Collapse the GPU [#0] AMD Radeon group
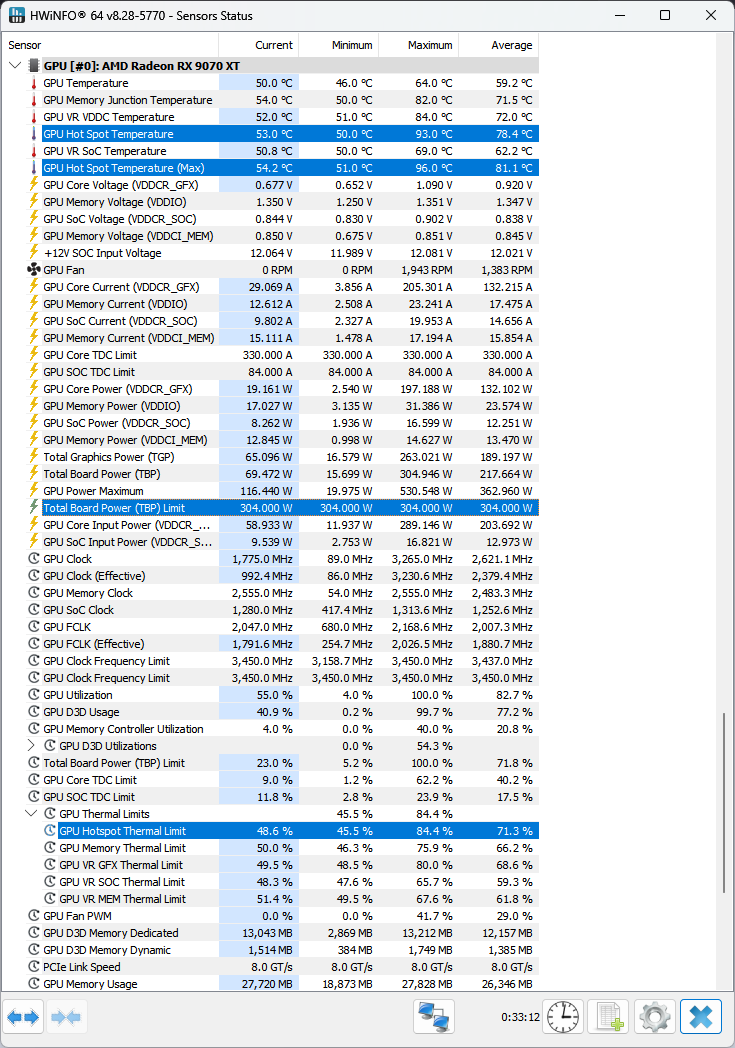This screenshot has height=1048, width=735. 15,66
